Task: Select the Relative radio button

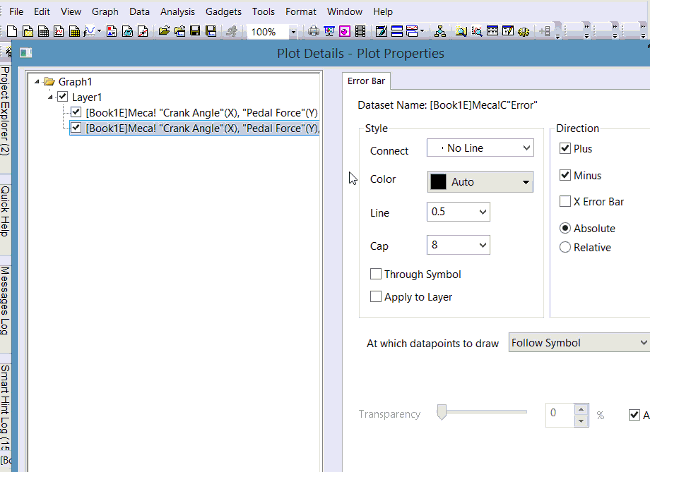Action: (565, 247)
